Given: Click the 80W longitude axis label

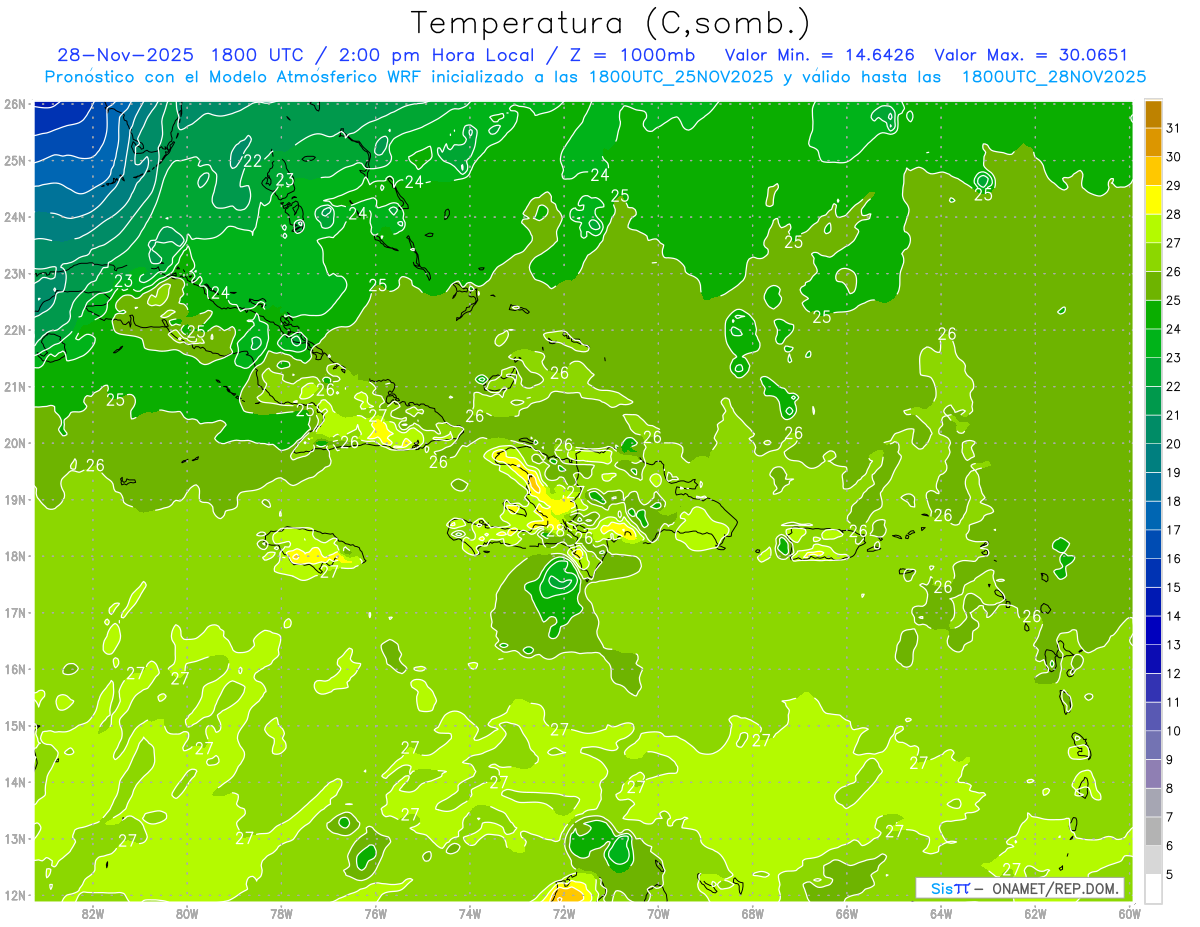Looking at the screenshot, I should (187, 913).
